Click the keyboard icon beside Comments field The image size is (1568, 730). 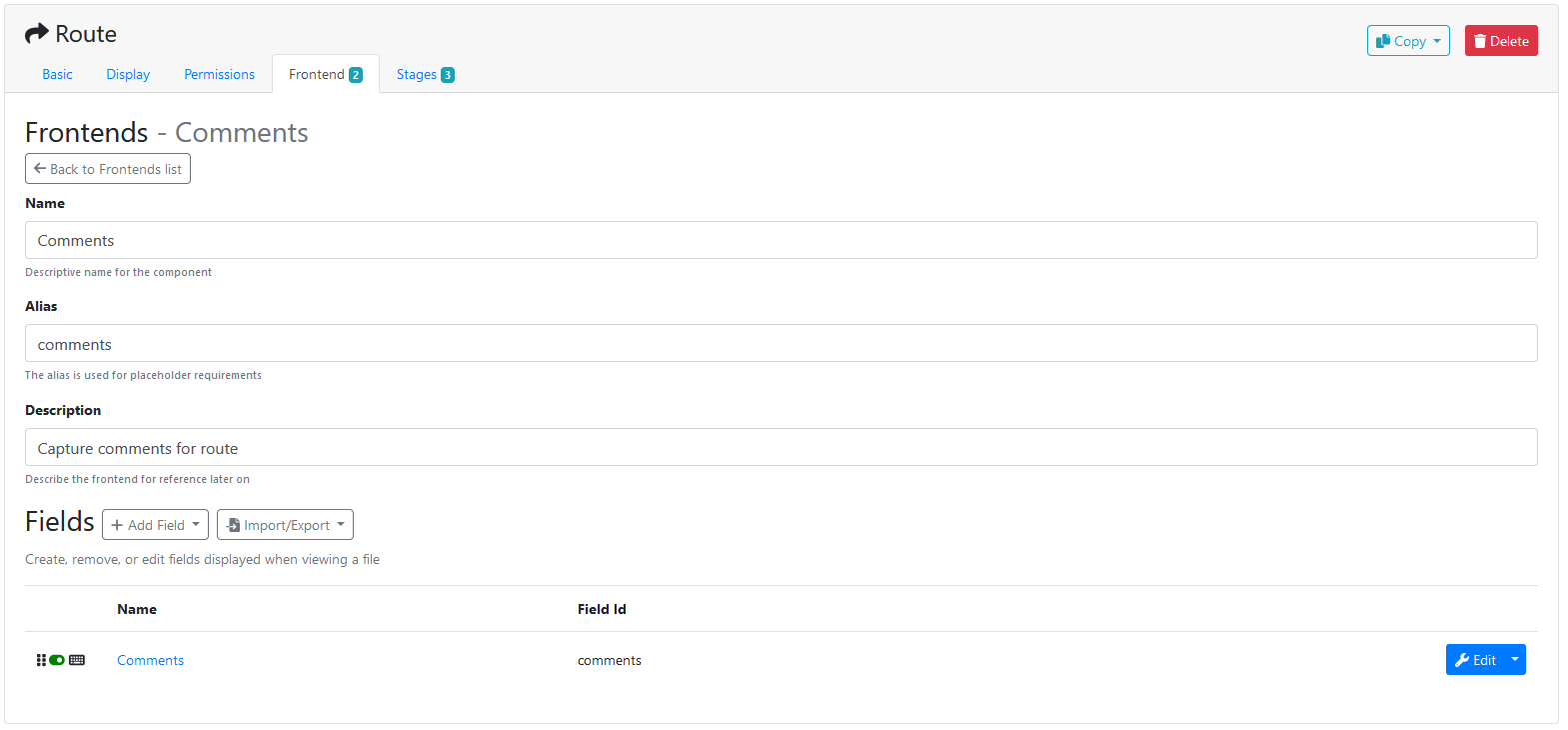click(77, 660)
